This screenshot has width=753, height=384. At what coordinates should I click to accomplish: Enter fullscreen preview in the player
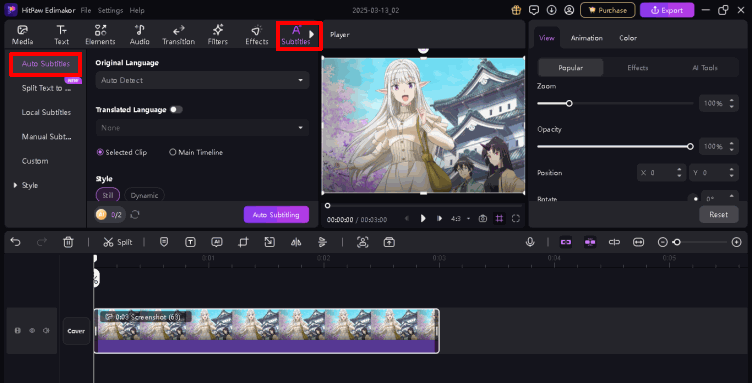tap(516, 218)
